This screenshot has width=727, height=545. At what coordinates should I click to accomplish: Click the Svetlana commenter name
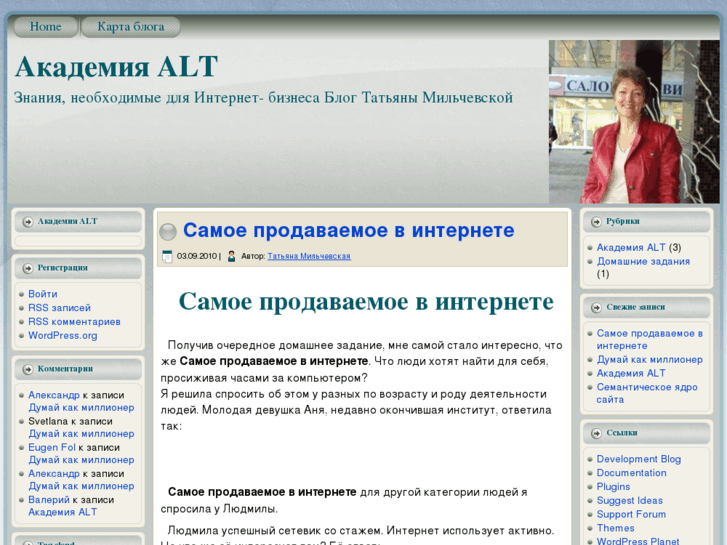pyautogui.click(x=48, y=422)
